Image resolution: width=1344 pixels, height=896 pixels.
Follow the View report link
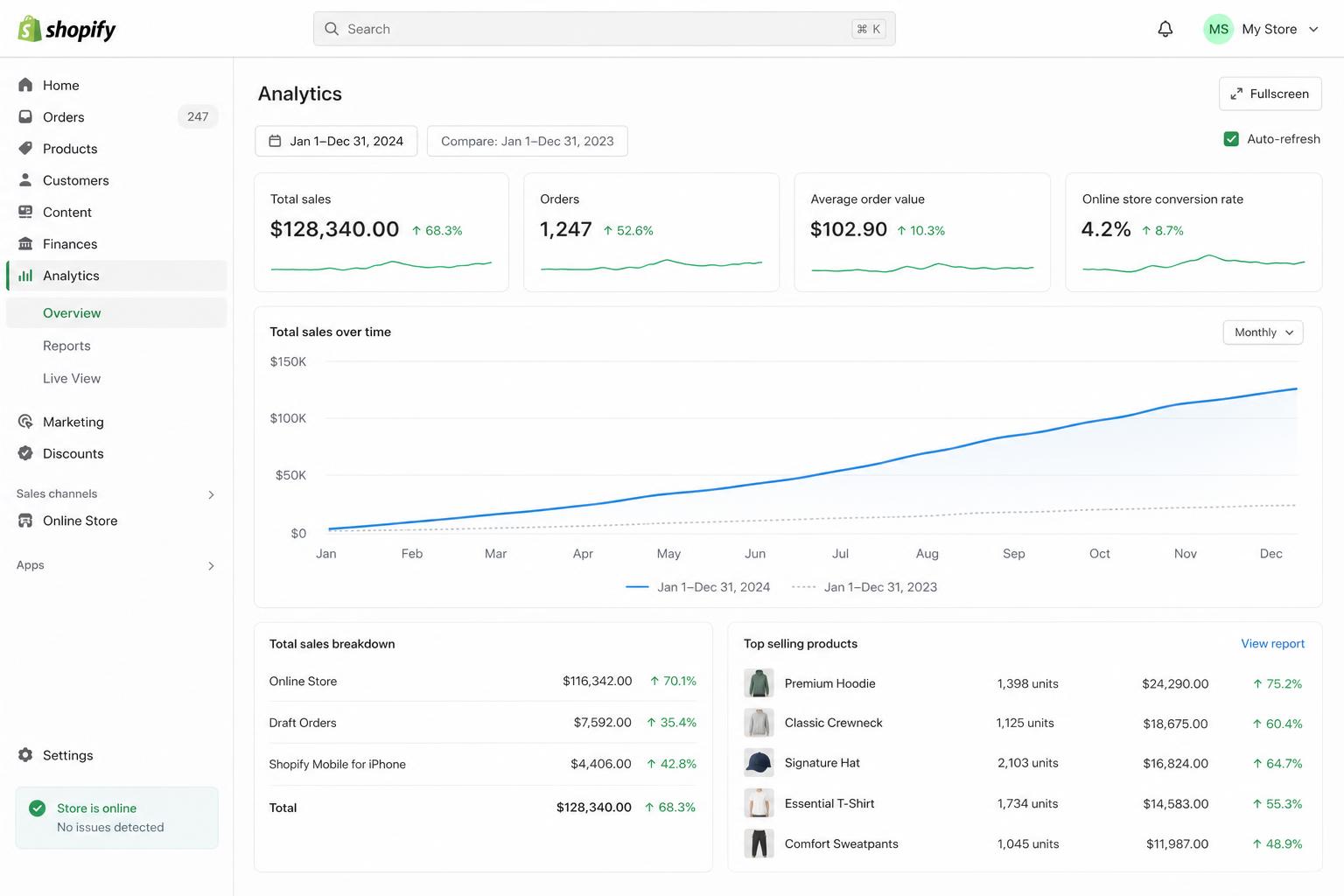pos(1272,643)
